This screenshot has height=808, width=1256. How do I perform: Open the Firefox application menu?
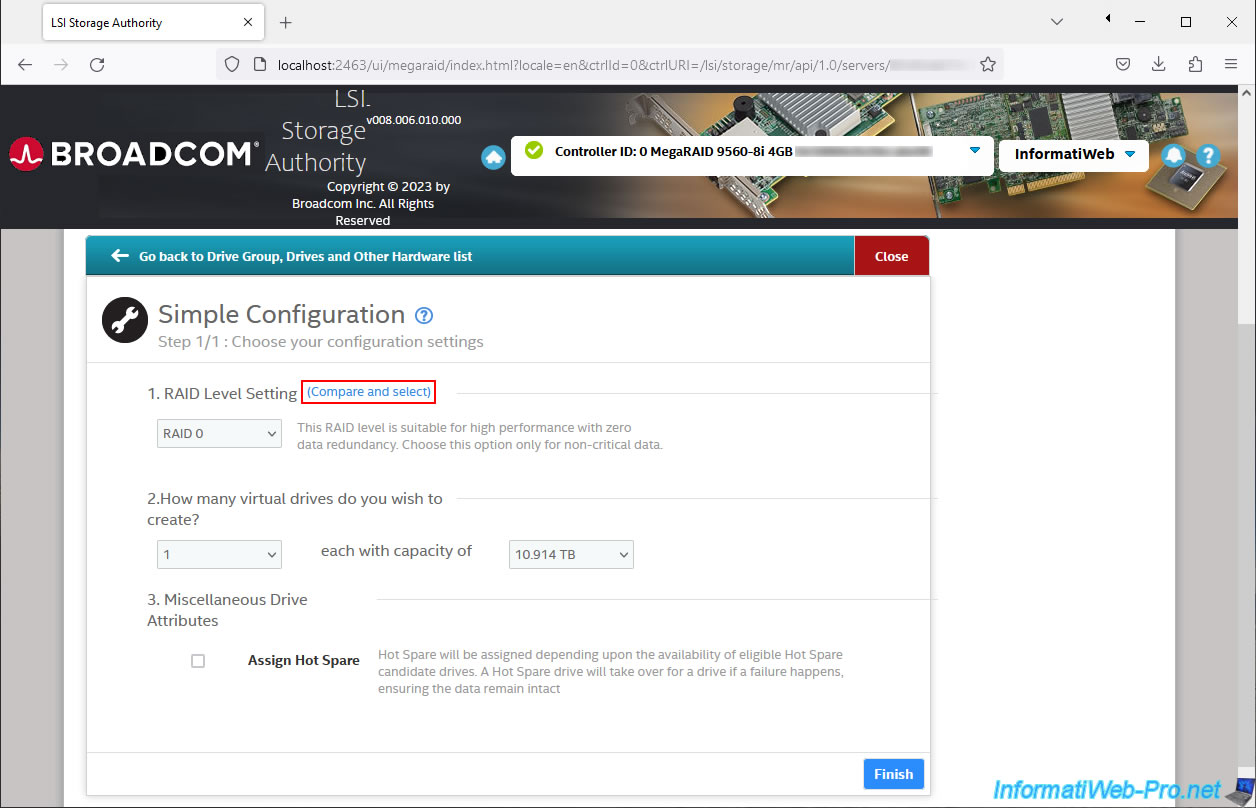(x=1231, y=64)
